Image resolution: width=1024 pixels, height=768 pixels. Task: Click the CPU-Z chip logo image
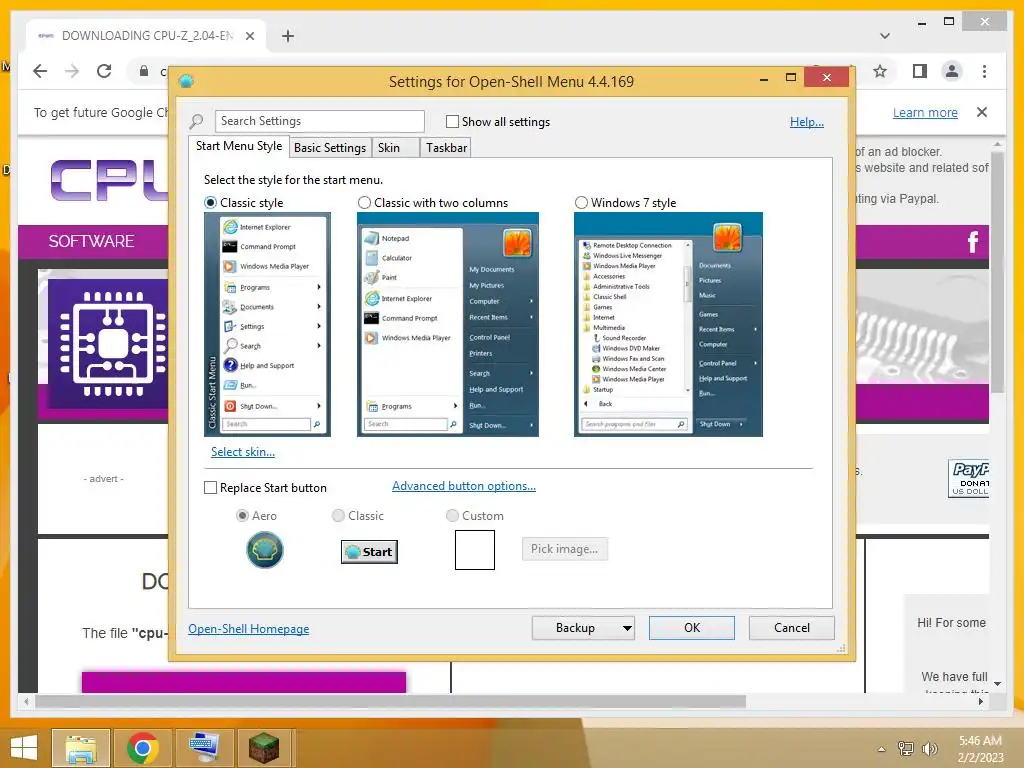click(109, 344)
